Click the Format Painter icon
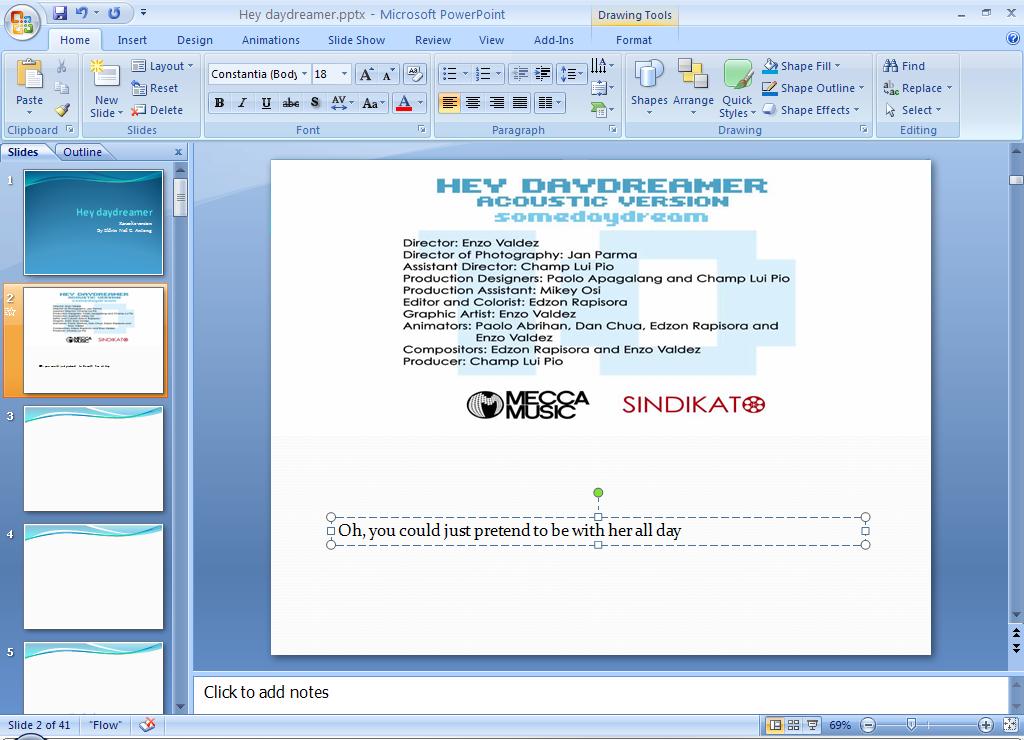The height and width of the screenshot is (740, 1024). 60,111
